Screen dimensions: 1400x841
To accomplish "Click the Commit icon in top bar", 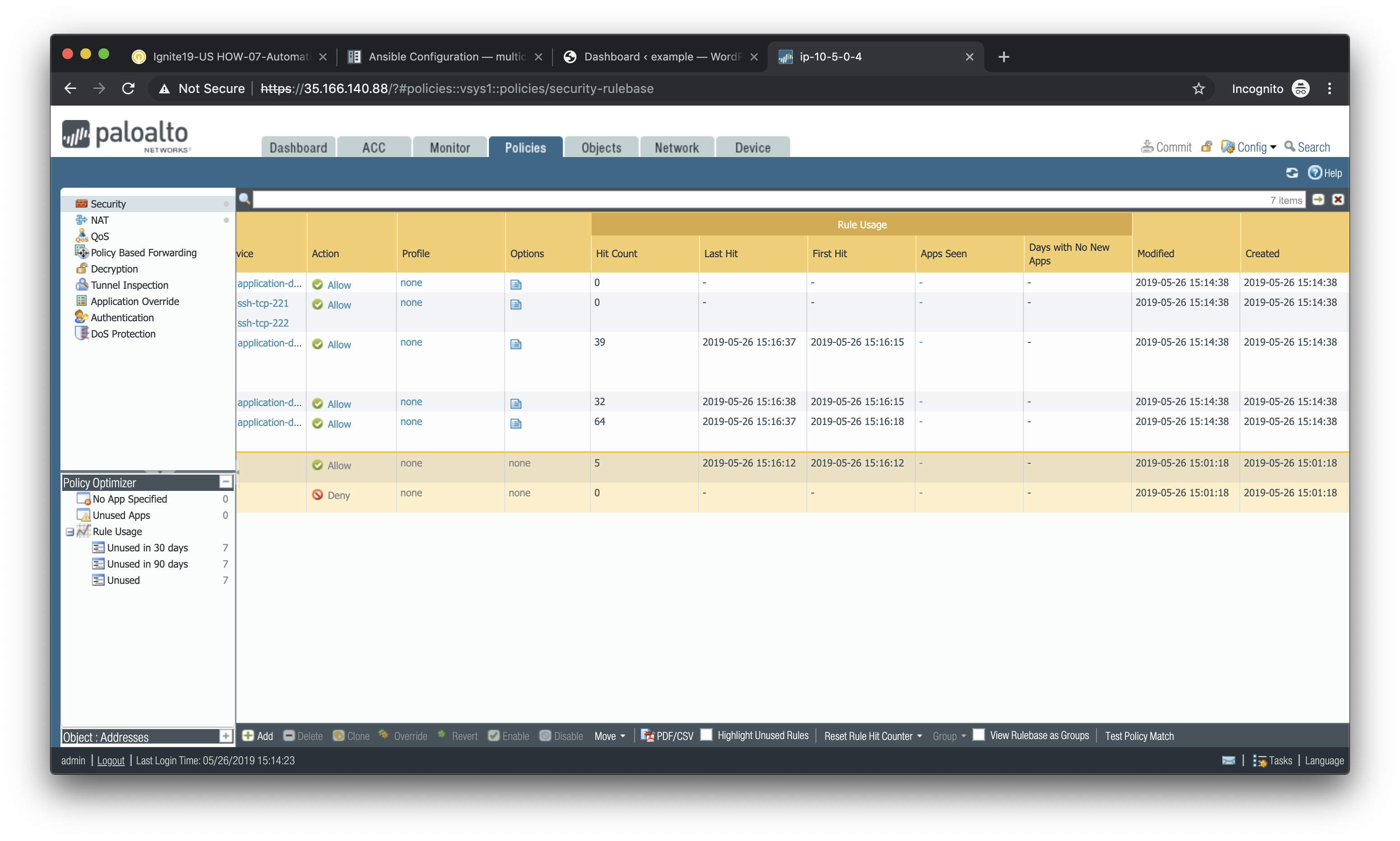I will [1147, 147].
